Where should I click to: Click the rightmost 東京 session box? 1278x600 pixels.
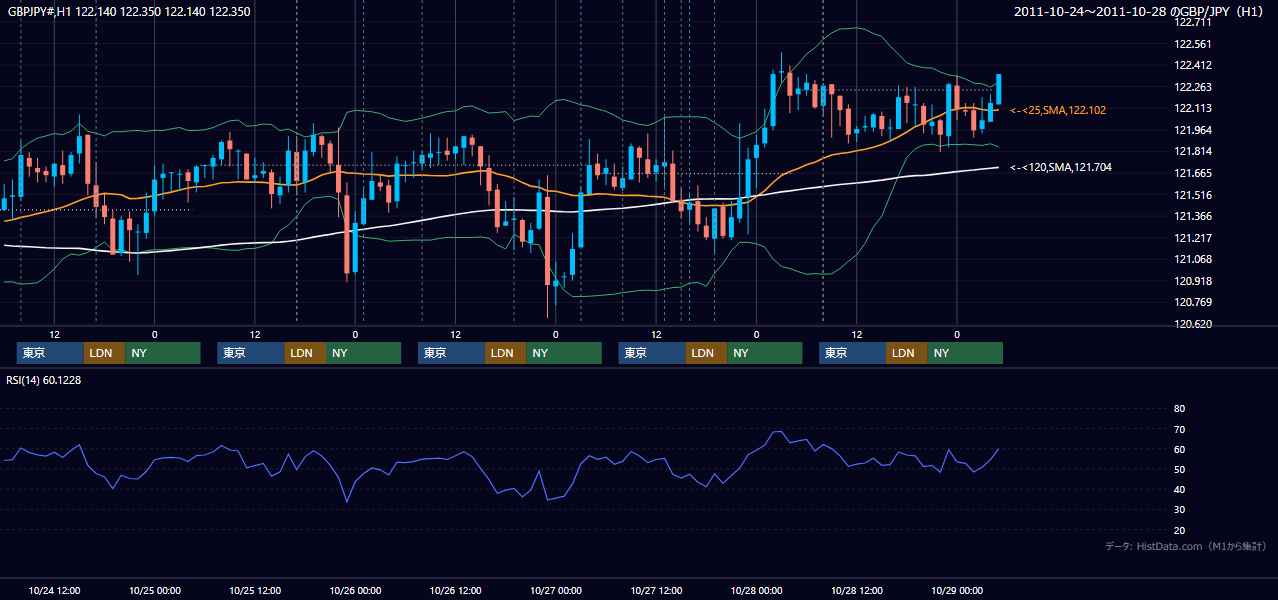pos(852,353)
